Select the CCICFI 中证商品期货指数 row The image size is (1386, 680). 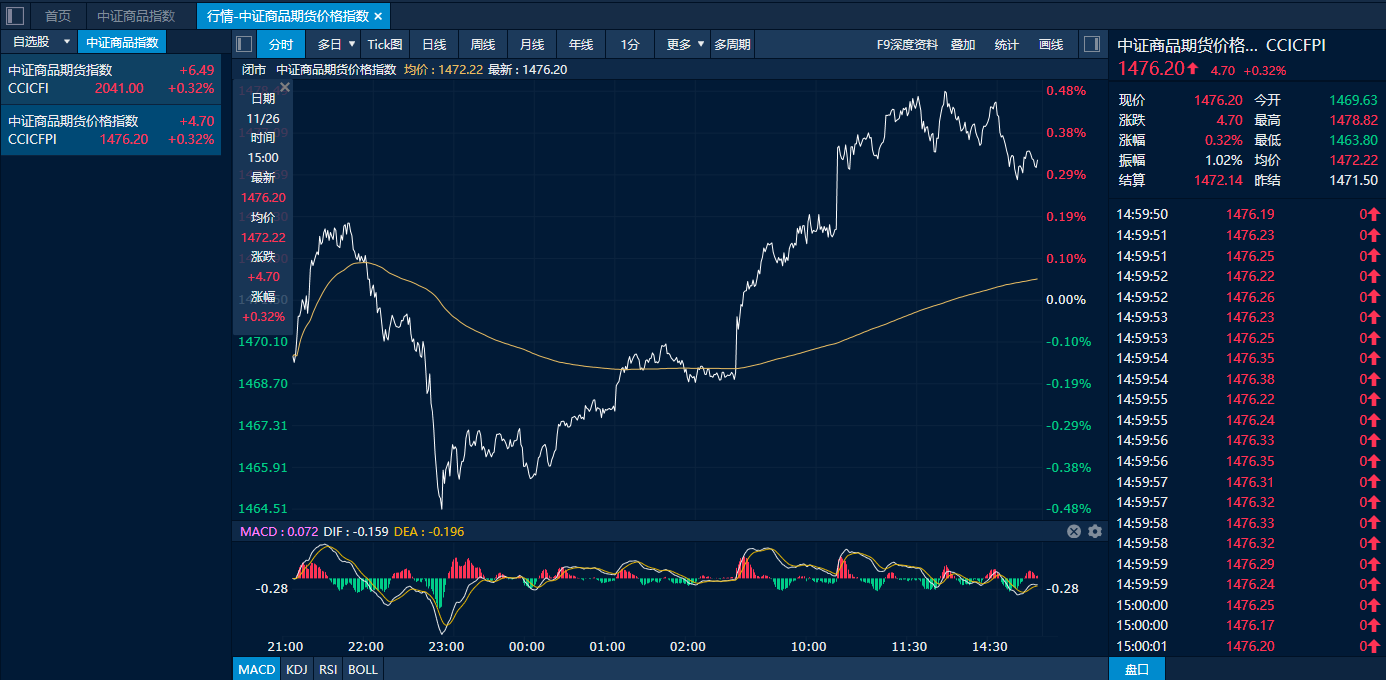[110, 79]
